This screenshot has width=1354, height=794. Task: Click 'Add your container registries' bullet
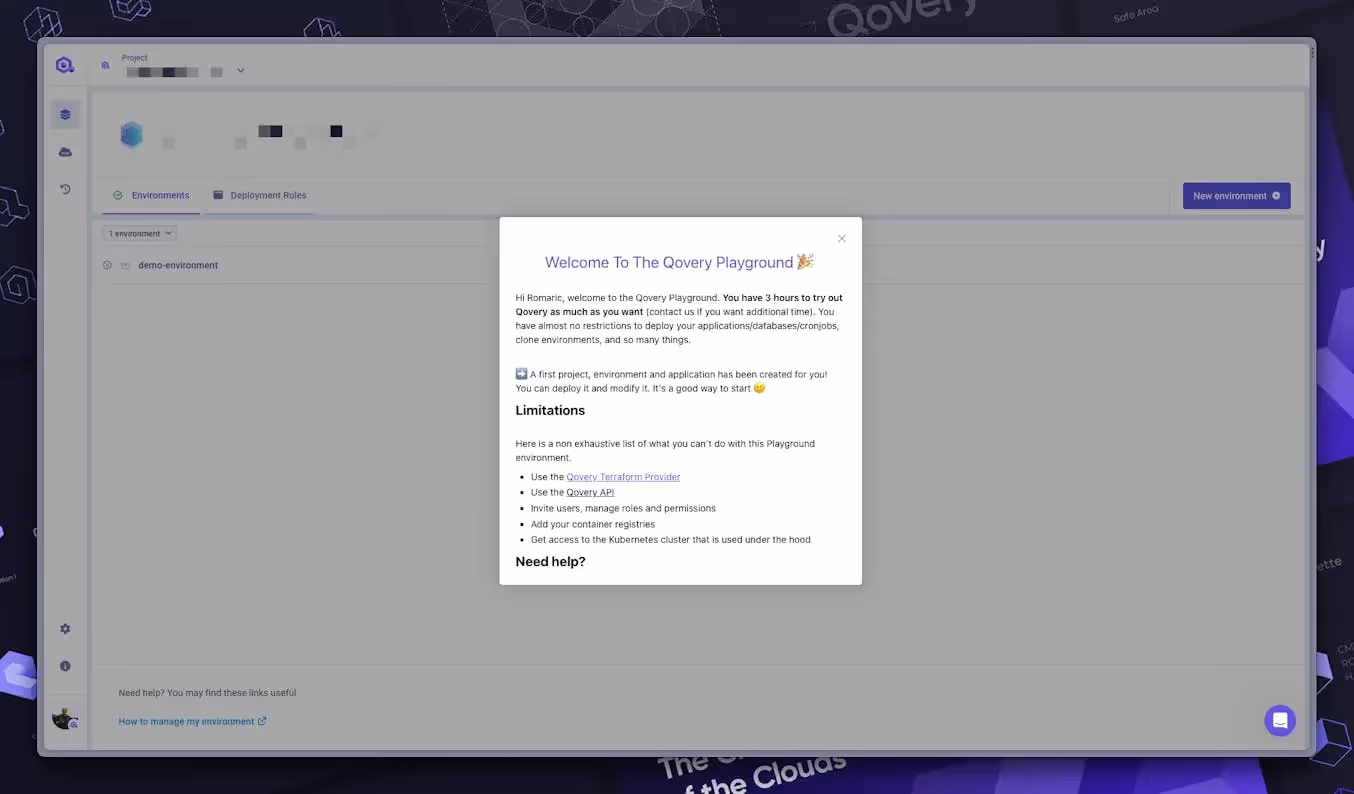click(x=593, y=524)
